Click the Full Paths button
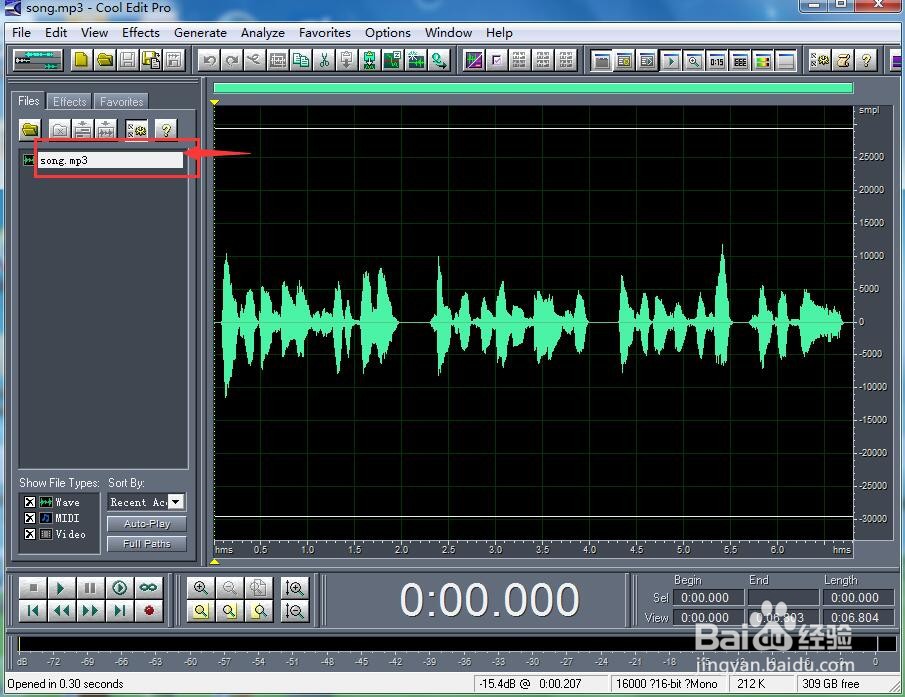This screenshot has height=697, width=905. point(147,544)
